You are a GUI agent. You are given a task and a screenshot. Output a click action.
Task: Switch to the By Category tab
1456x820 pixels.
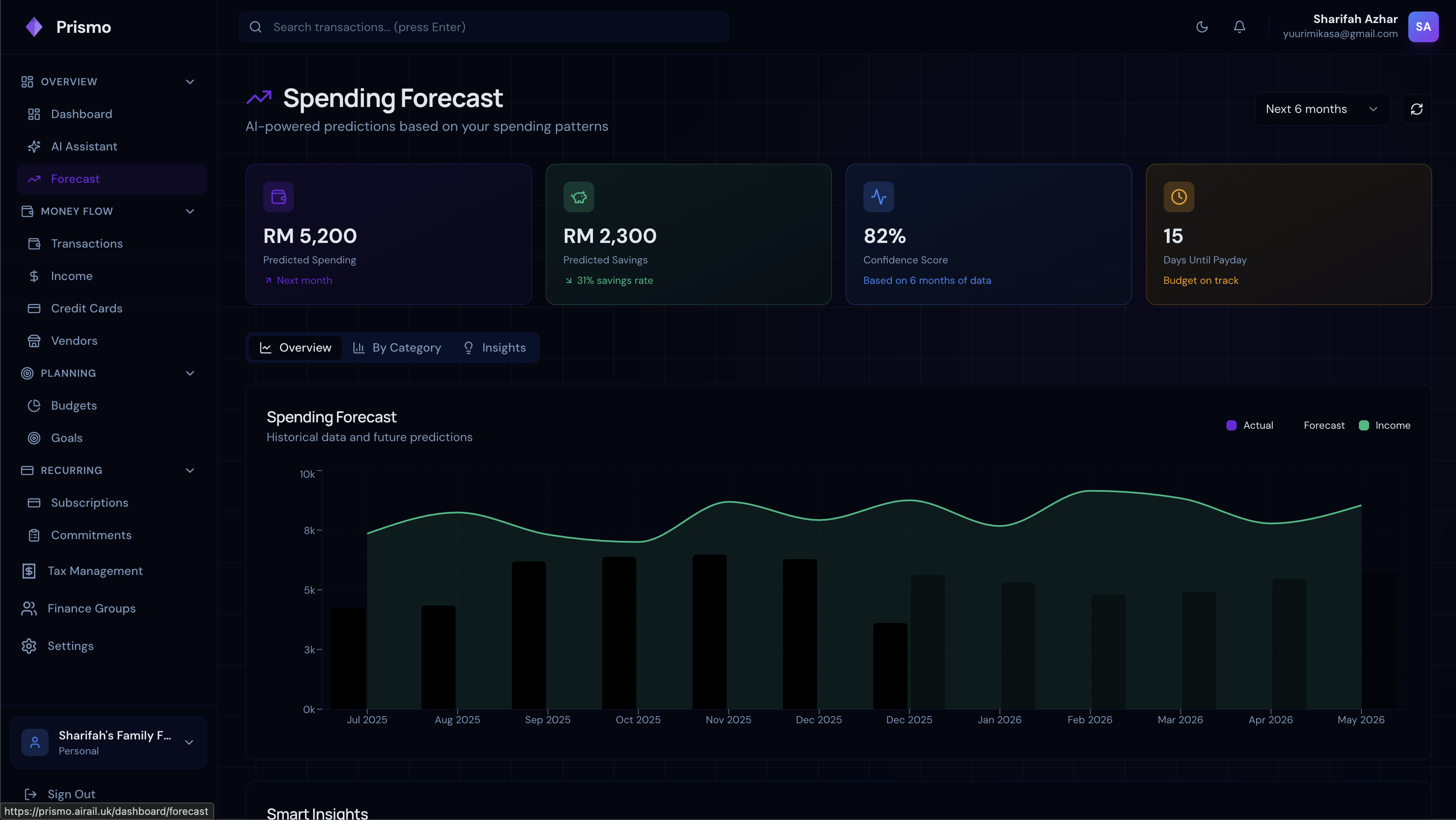[397, 348]
